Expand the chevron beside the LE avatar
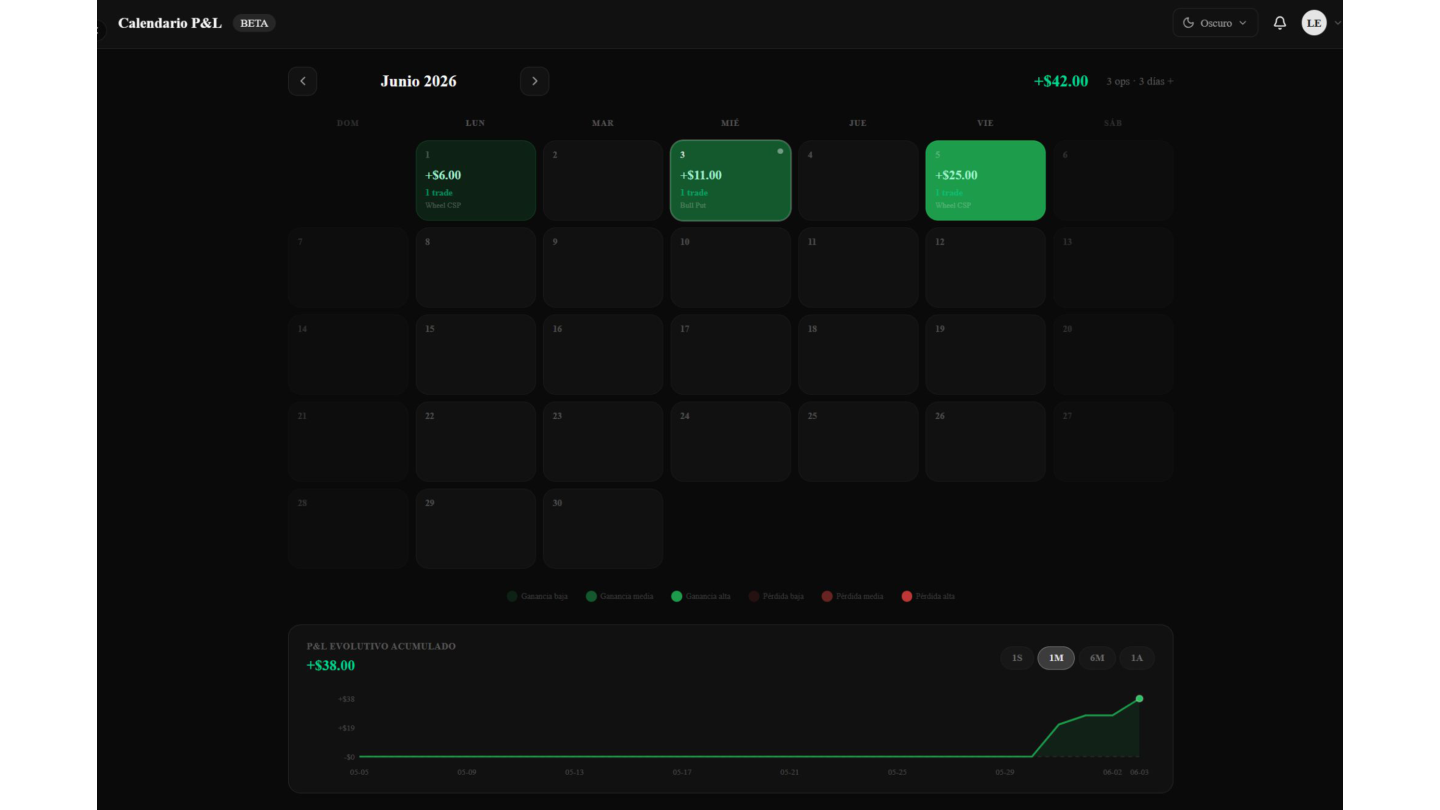 pos(1337,23)
